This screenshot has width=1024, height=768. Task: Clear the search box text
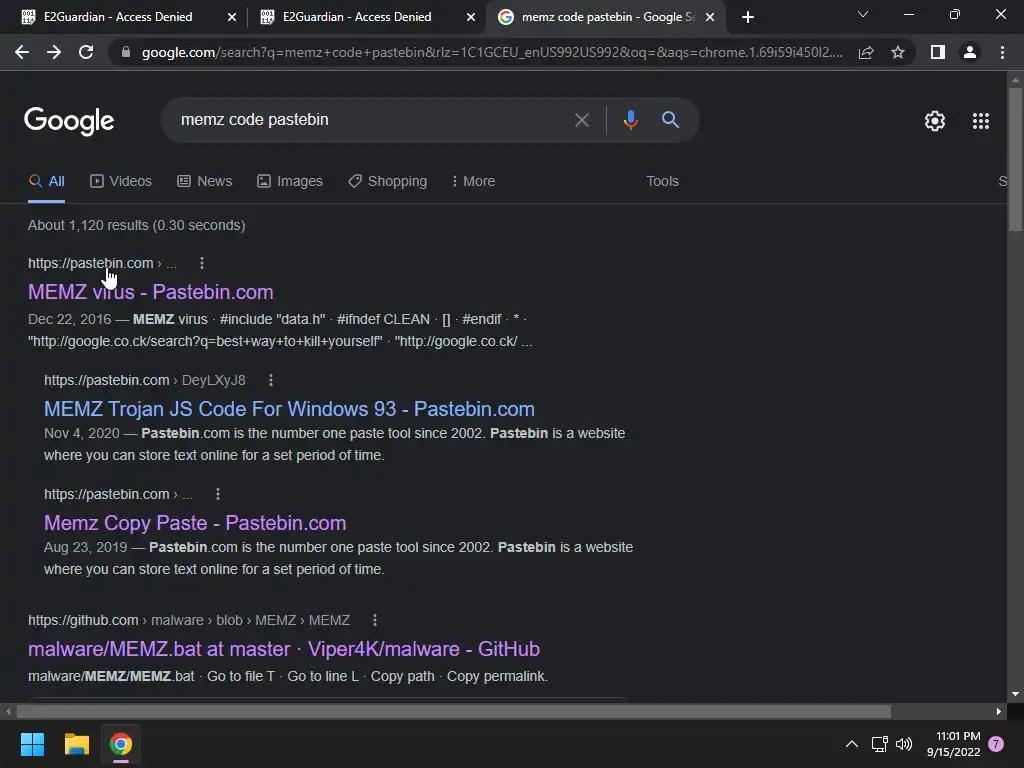click(x=581, y=120)
